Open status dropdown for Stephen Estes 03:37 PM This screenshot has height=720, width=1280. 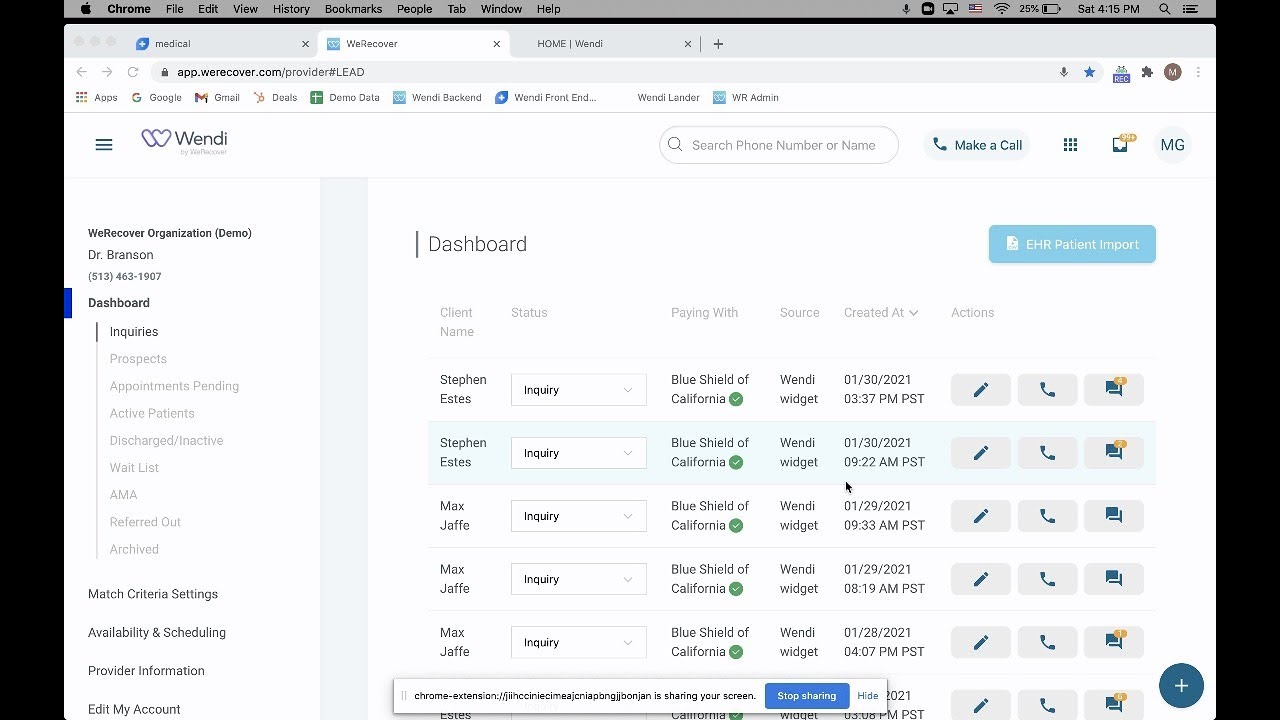click(579, 390)
